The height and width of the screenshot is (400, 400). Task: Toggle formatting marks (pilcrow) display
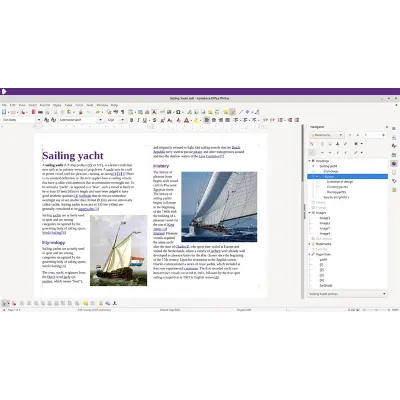(122, 112)
